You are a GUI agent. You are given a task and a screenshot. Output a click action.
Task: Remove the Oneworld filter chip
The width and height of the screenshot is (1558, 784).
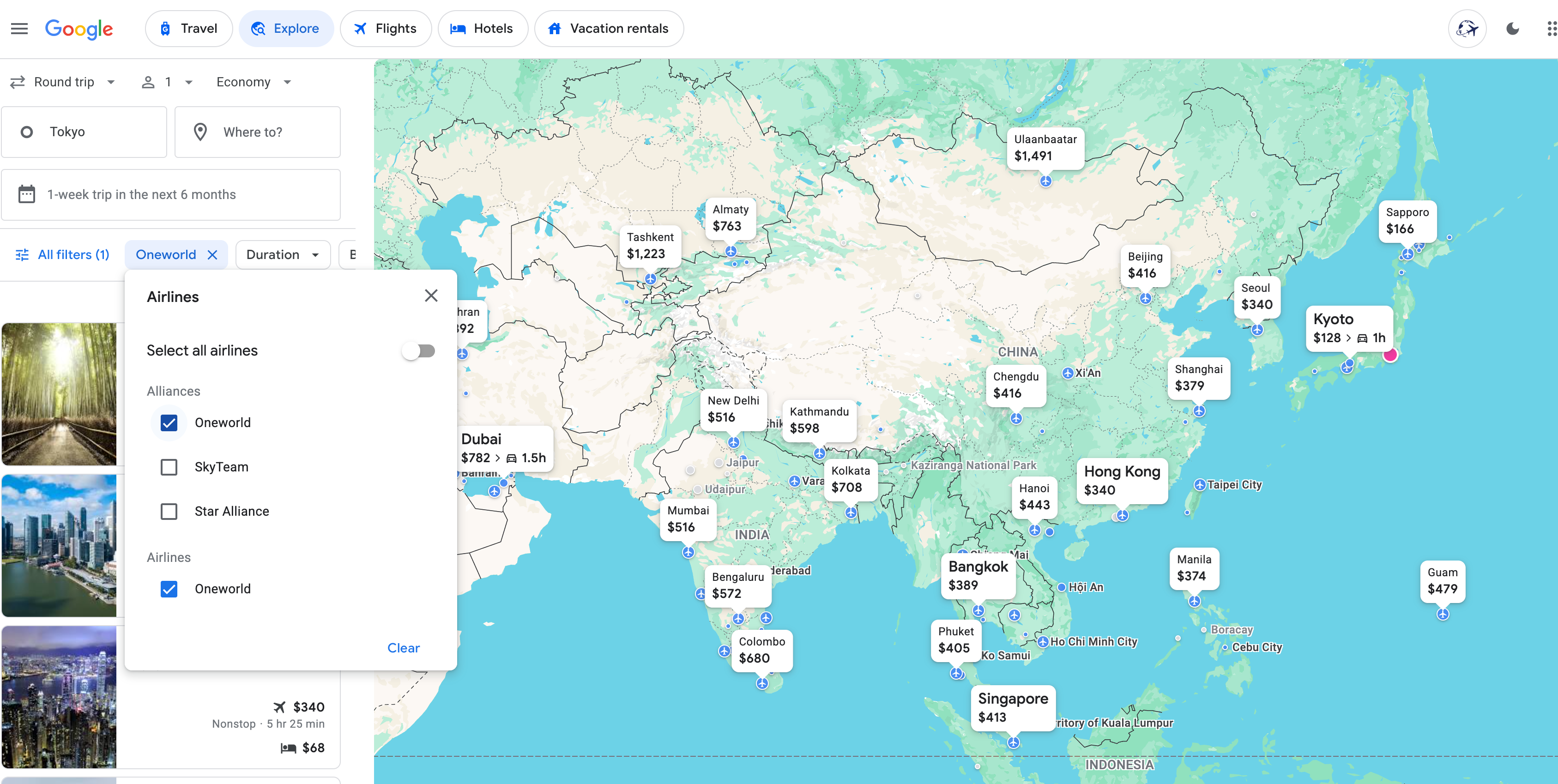(x=212, y=255)
